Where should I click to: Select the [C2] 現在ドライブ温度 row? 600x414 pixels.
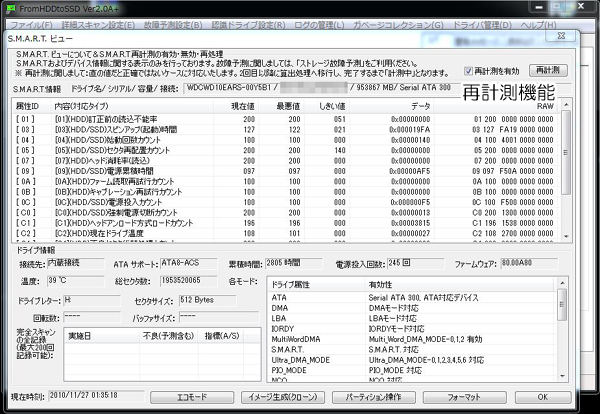pos(285,233)
